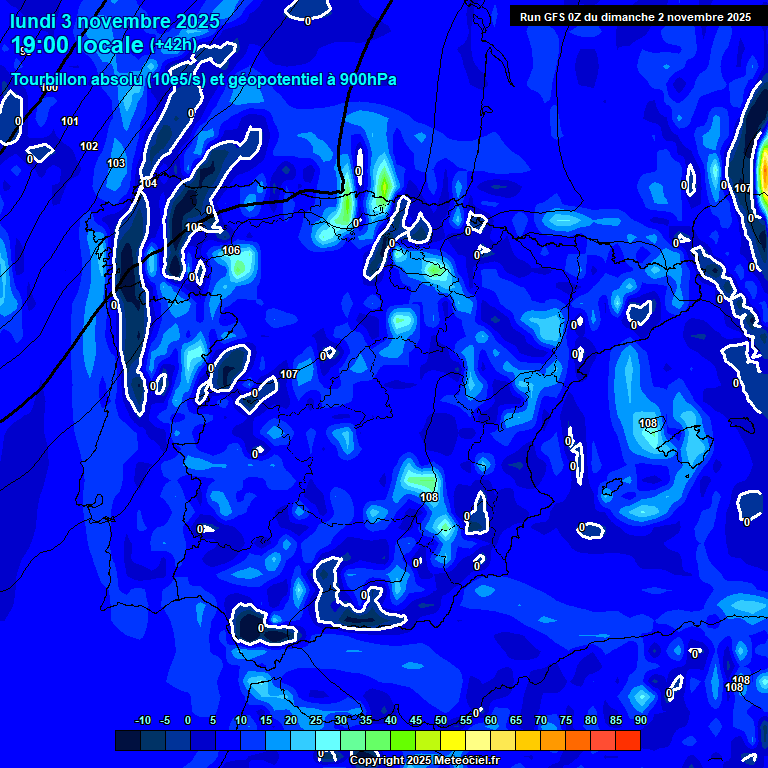The height and width of the screenshot is (768, 768).
Task: Click the "(+42h)" forecast offset text
Action: coord(173,45)
